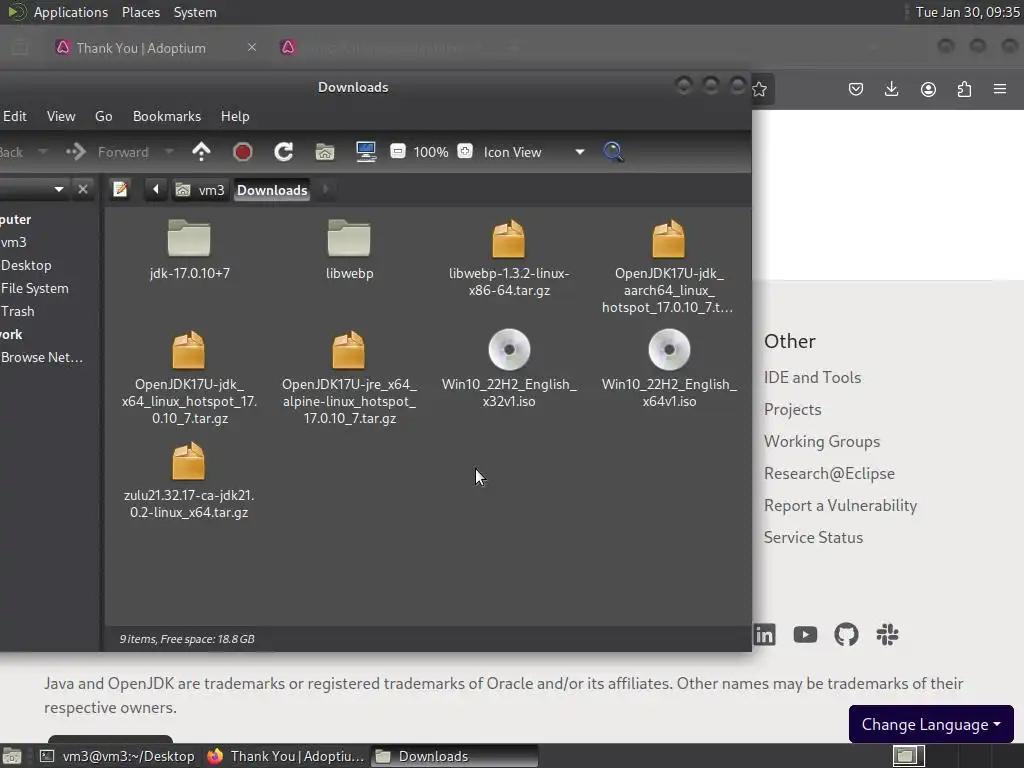1024x768 pixels.
Task: Open the Applications menu in top panel
Action: pos(71,12)
